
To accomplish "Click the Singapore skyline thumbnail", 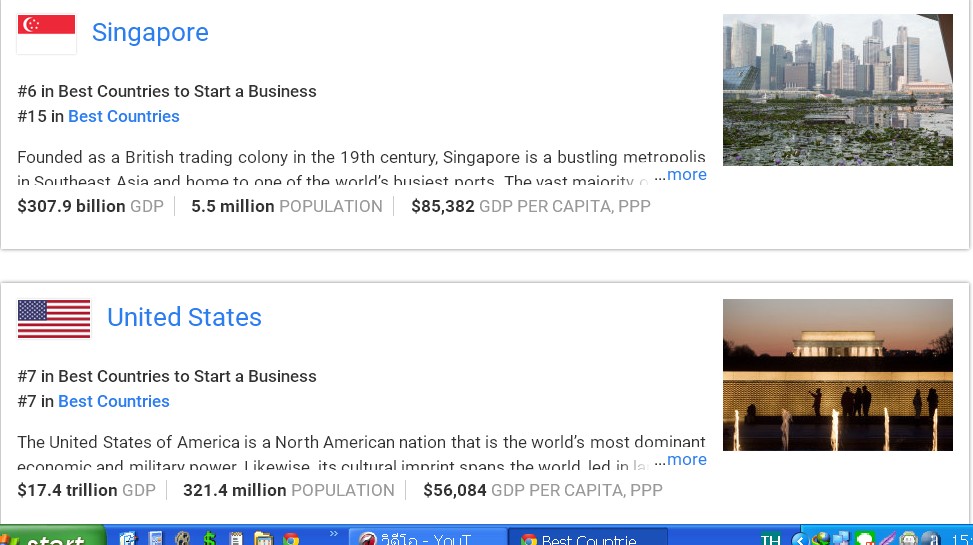I will (837, 90).
